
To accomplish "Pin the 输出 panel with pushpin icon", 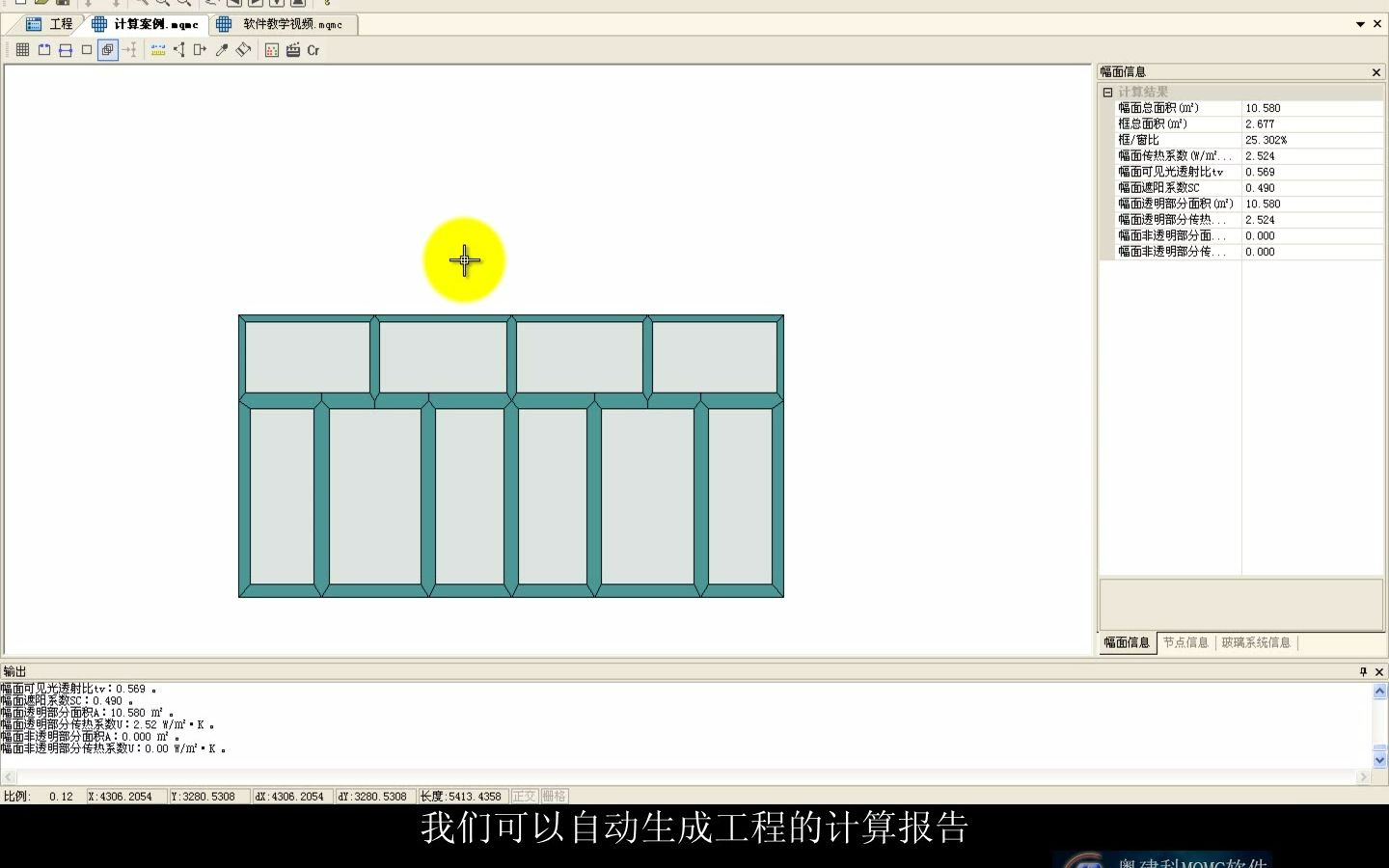I will coord(1363,672).
